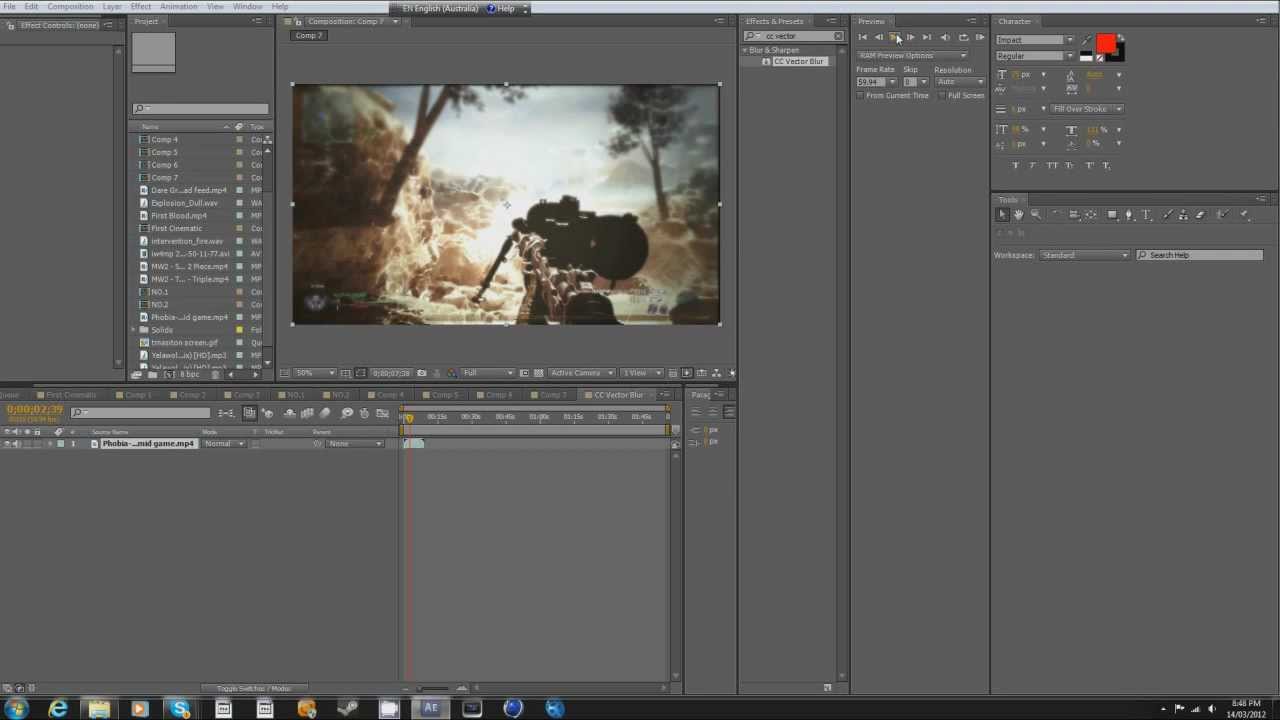Select the Horizontal Type tool
The image size is (1280, 720).
[x=1147, y=215]
